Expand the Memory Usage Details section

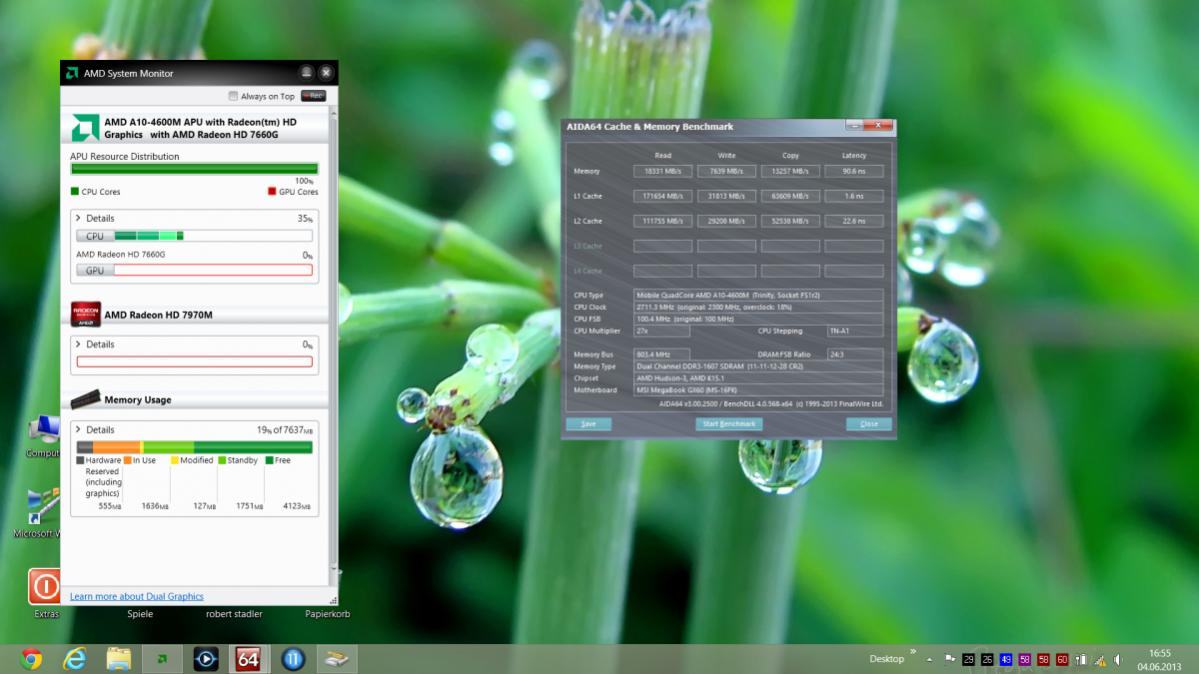click(x=78, y=429)
